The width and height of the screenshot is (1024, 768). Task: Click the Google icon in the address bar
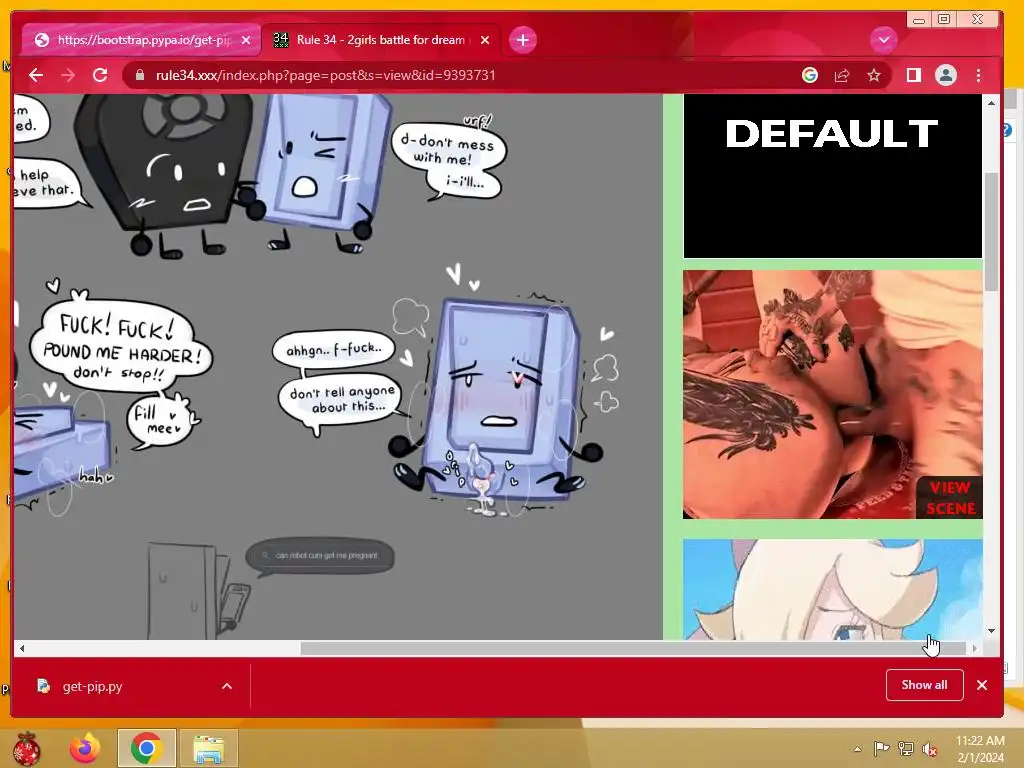(810, 75)
